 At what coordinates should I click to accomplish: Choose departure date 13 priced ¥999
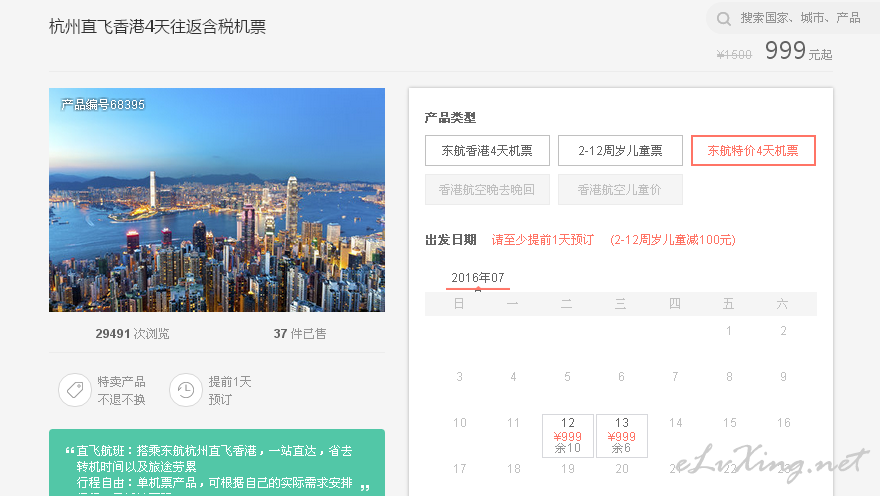(x=621, y=435)
